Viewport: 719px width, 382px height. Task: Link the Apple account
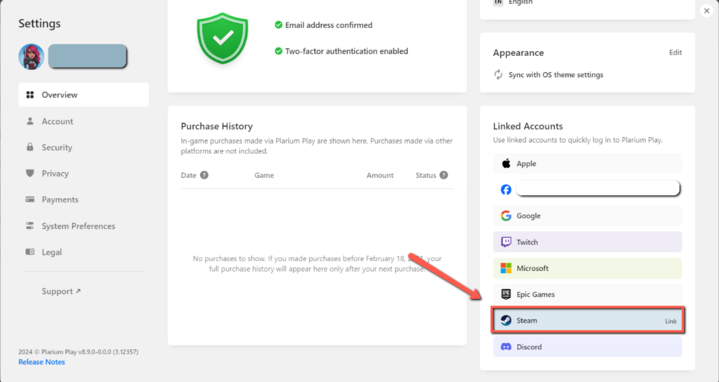587,164
